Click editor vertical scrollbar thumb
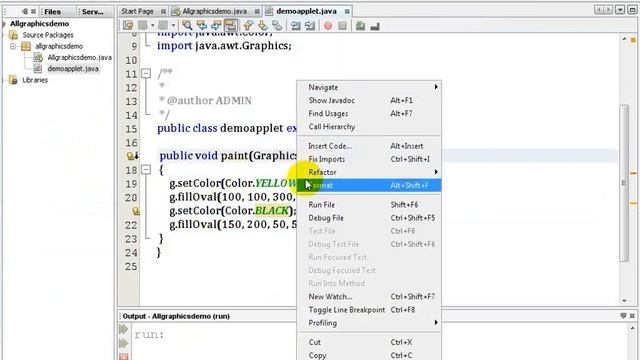Image resolution: width=640 pixels, height=360 pixels. pyautogui.click(x=624, y=182)
